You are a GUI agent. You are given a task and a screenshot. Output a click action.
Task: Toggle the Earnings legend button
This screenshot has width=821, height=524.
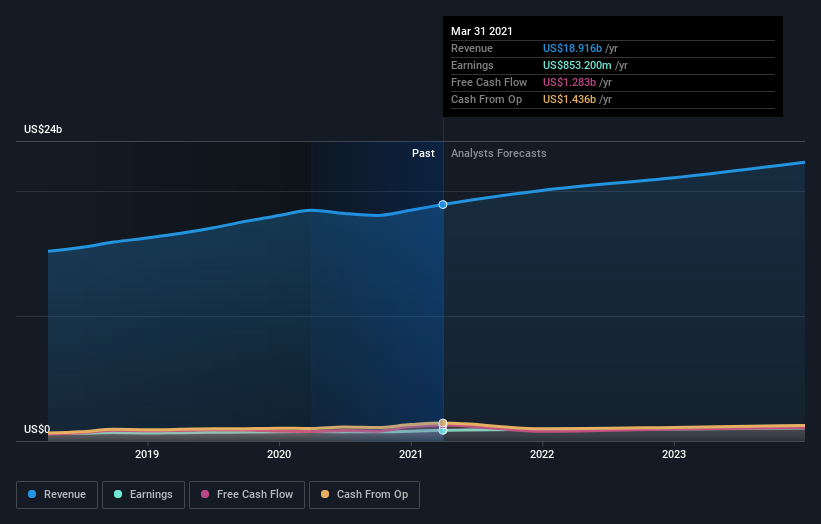coord(143,495)
